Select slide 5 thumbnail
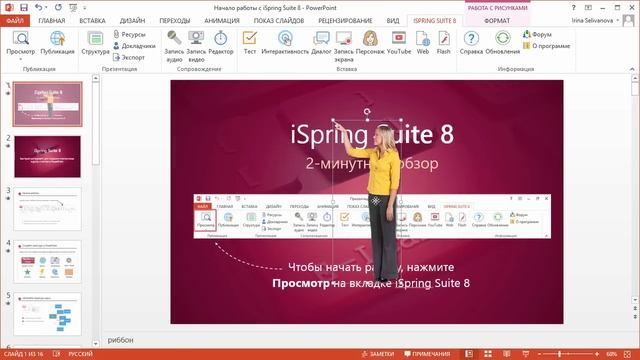Screen dimensions: 640x360 click(x=47, y=314)
